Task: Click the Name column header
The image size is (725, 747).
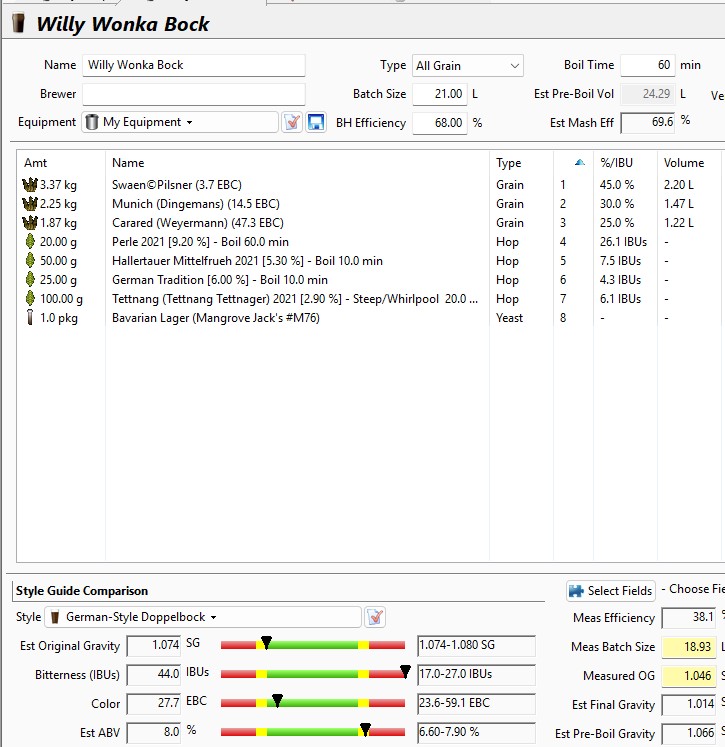Action: (128, 163)
